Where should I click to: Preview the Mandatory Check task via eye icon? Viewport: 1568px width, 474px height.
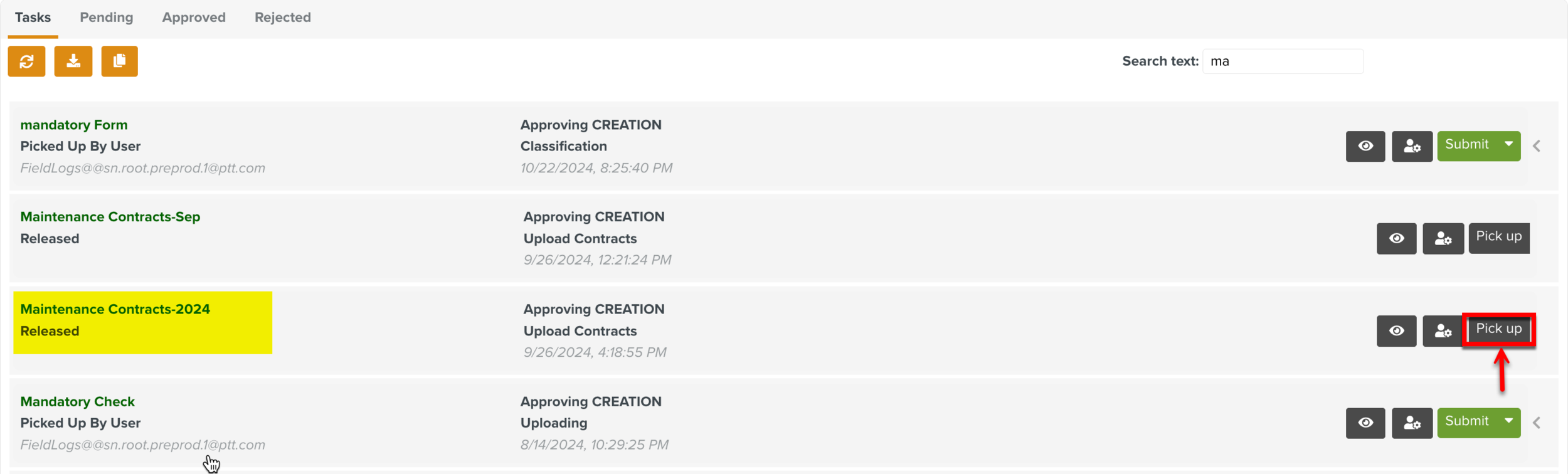[1365, 423]
